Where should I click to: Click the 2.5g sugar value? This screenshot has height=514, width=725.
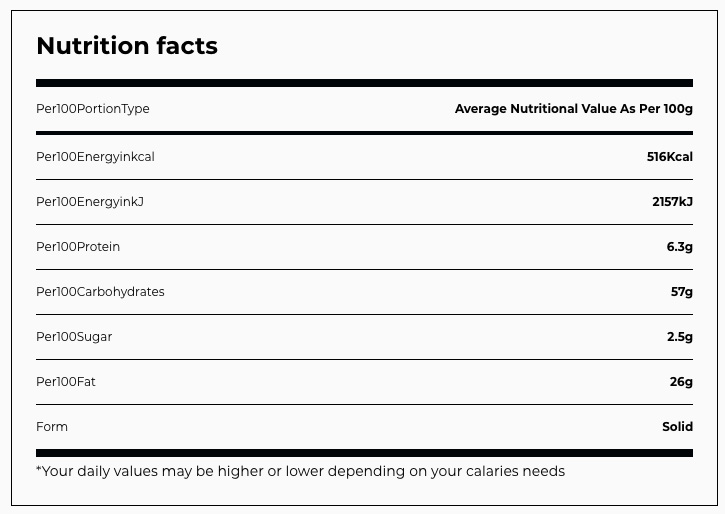coord(679,337)
